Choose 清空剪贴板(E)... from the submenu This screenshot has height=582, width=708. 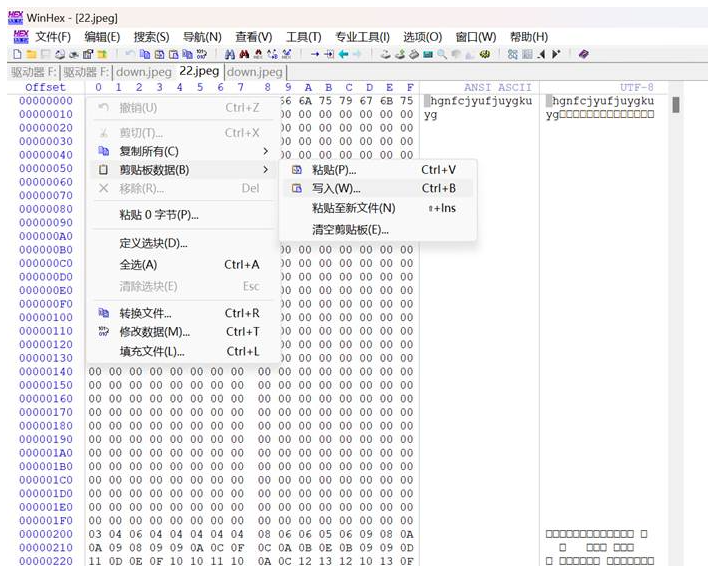pos(378,230)
